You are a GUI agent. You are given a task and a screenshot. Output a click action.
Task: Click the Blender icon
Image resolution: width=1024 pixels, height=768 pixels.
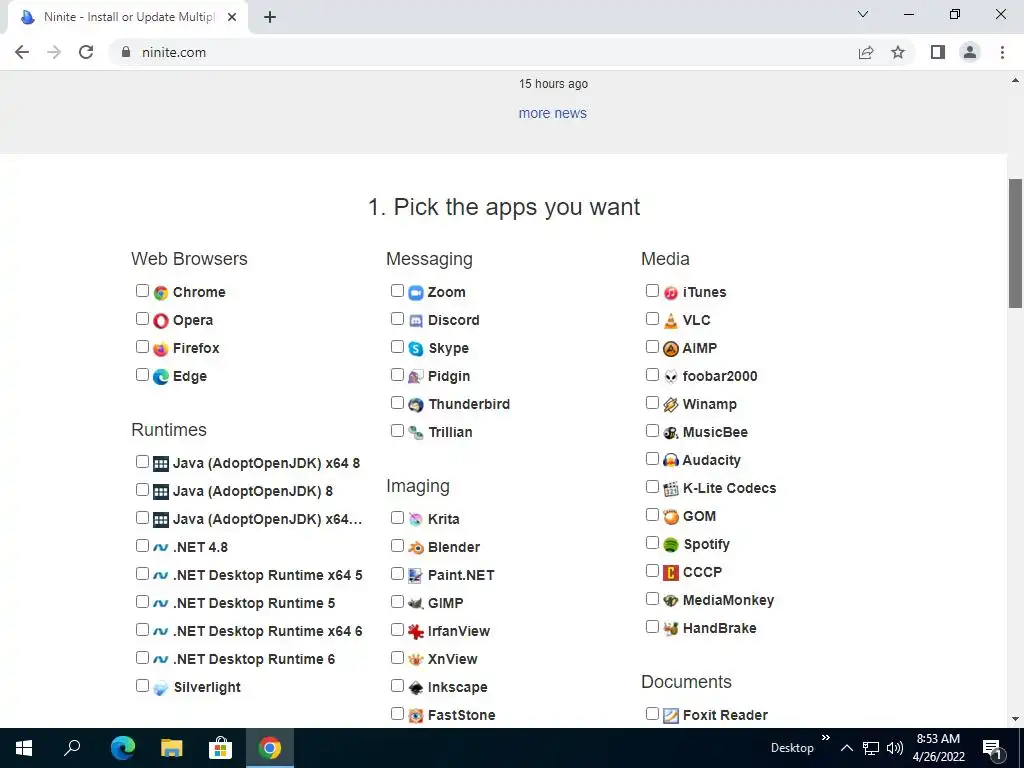[x=416, y=548]
